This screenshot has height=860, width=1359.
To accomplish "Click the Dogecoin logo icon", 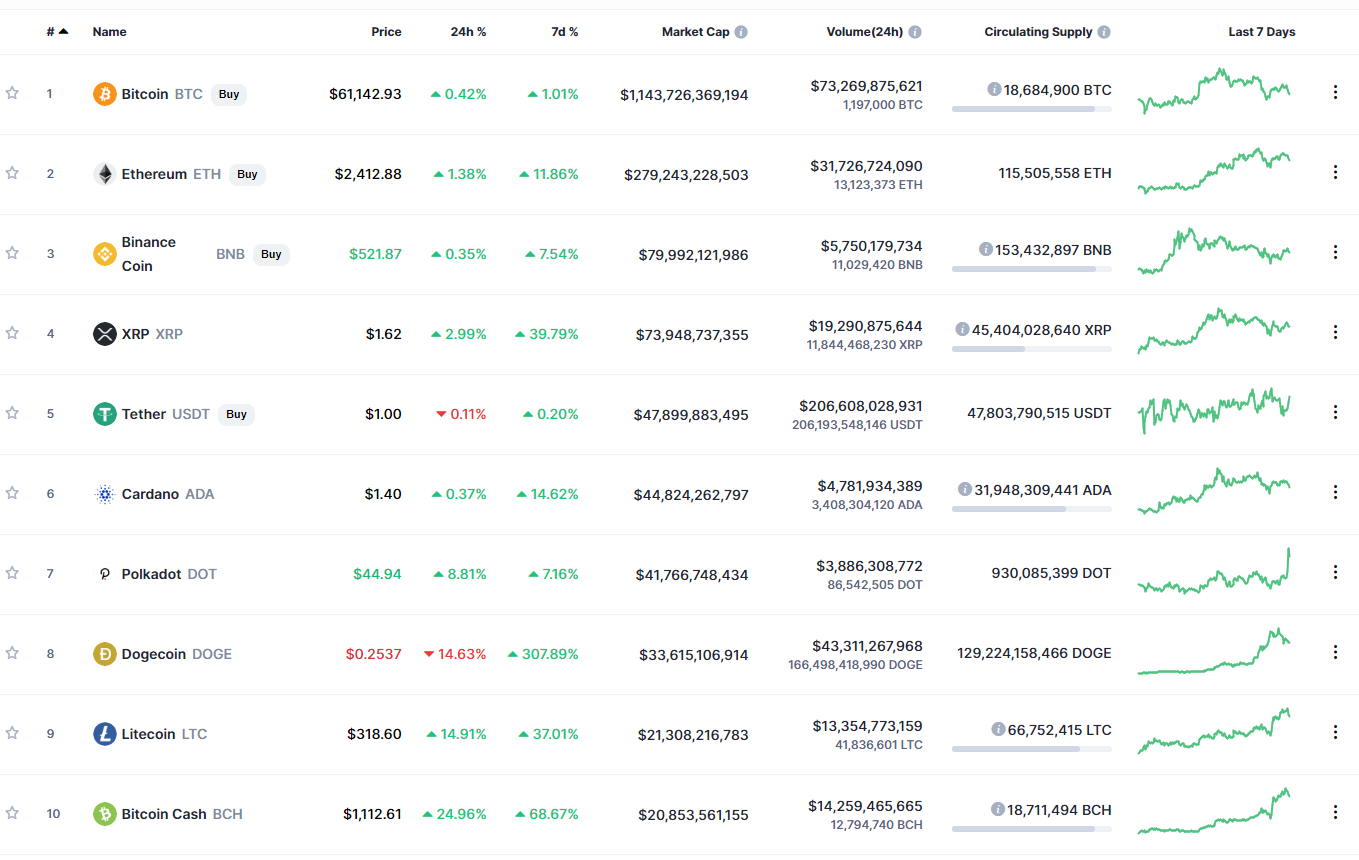I will 105,654.
